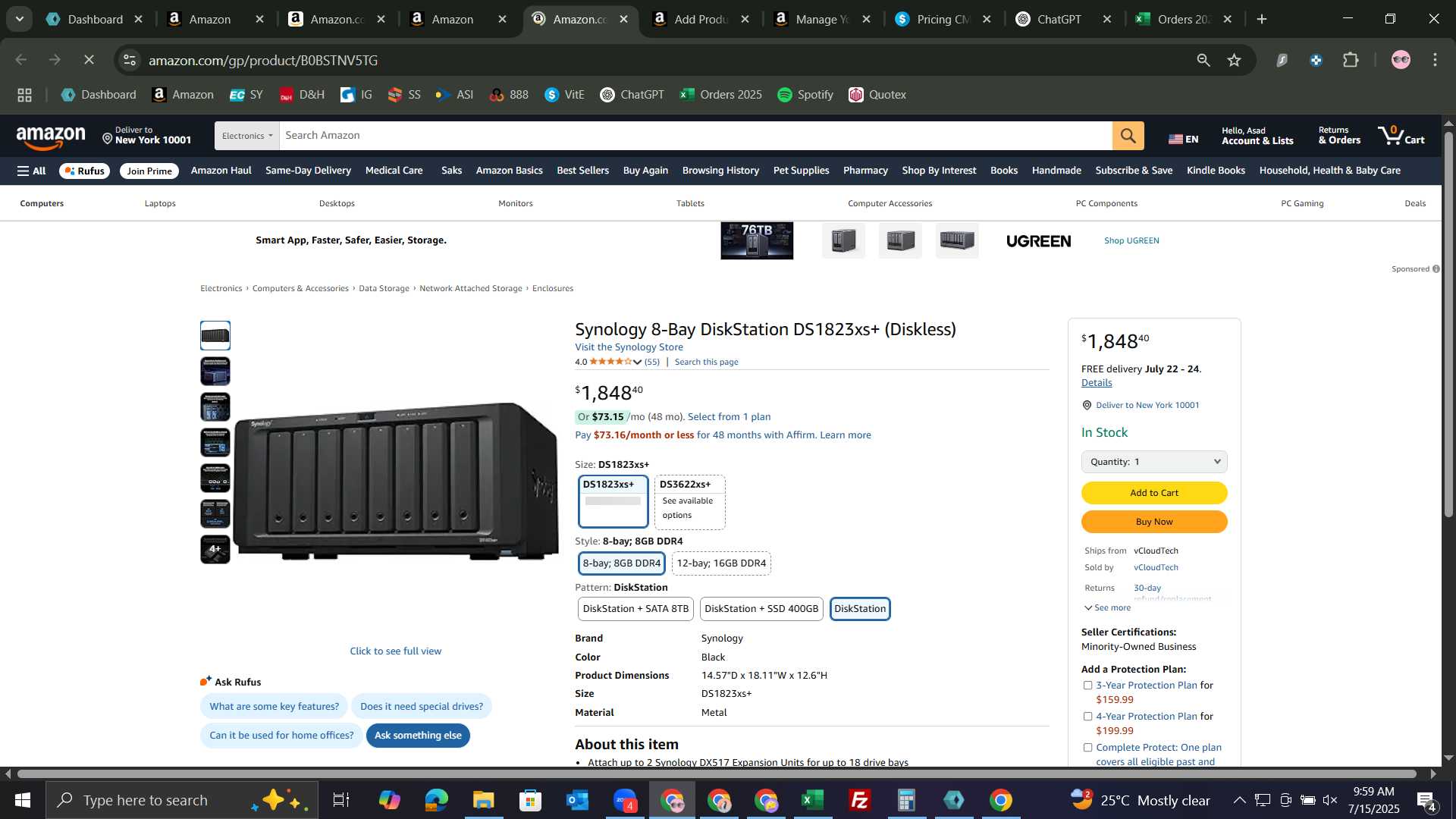The width and height of the screenshot is (1456, 819).
Task: Open Outlook from the taskbar
Action: point(577,800)
